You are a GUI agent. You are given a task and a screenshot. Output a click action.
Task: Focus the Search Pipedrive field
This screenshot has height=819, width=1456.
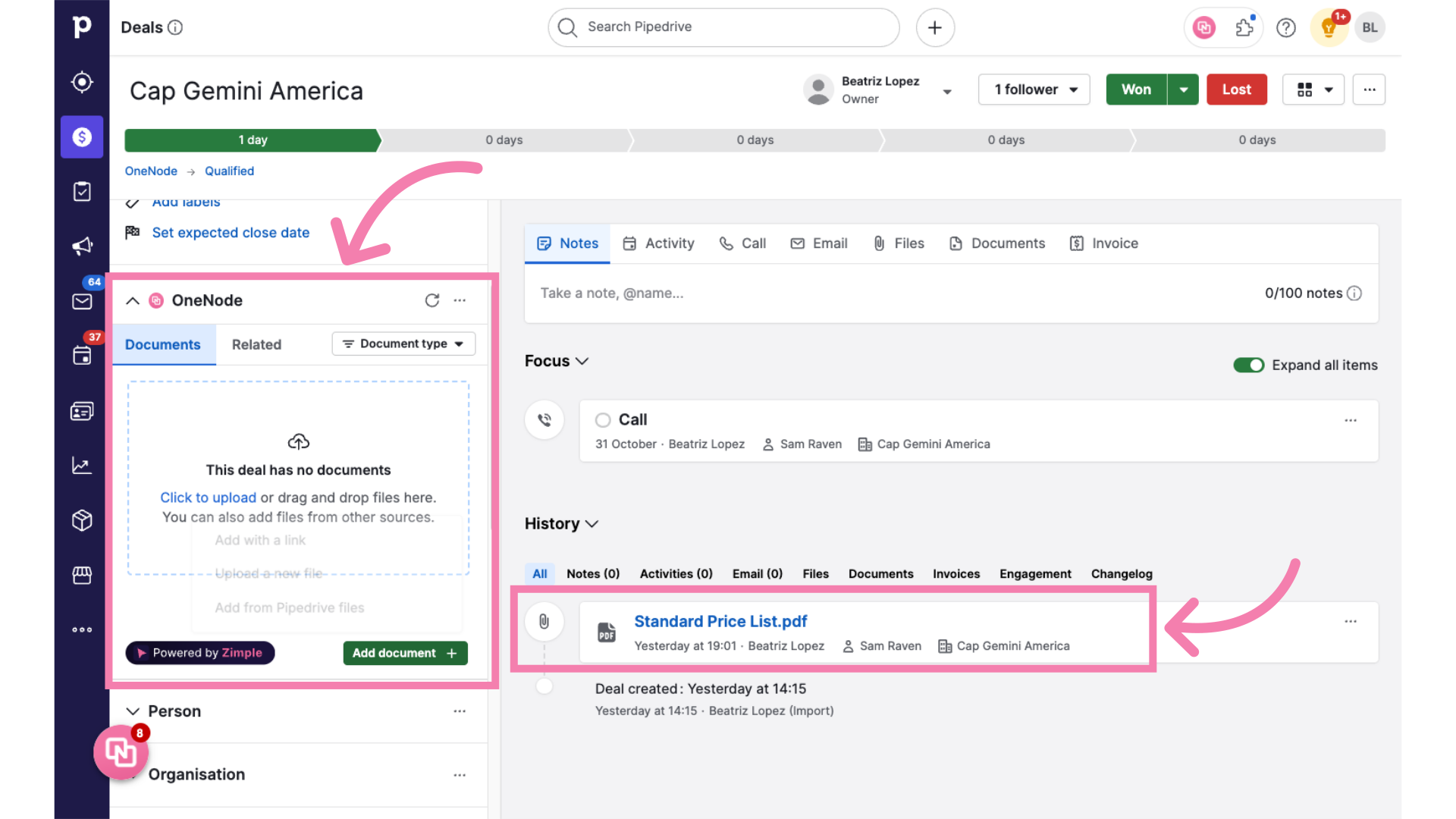click(723, 27)
